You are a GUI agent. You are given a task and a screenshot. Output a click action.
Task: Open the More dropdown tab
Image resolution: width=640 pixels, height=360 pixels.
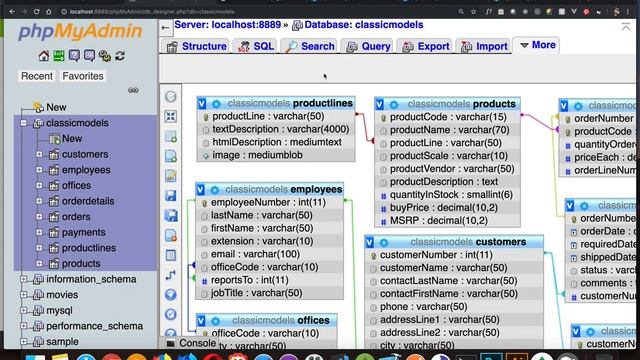pos(537,45)
